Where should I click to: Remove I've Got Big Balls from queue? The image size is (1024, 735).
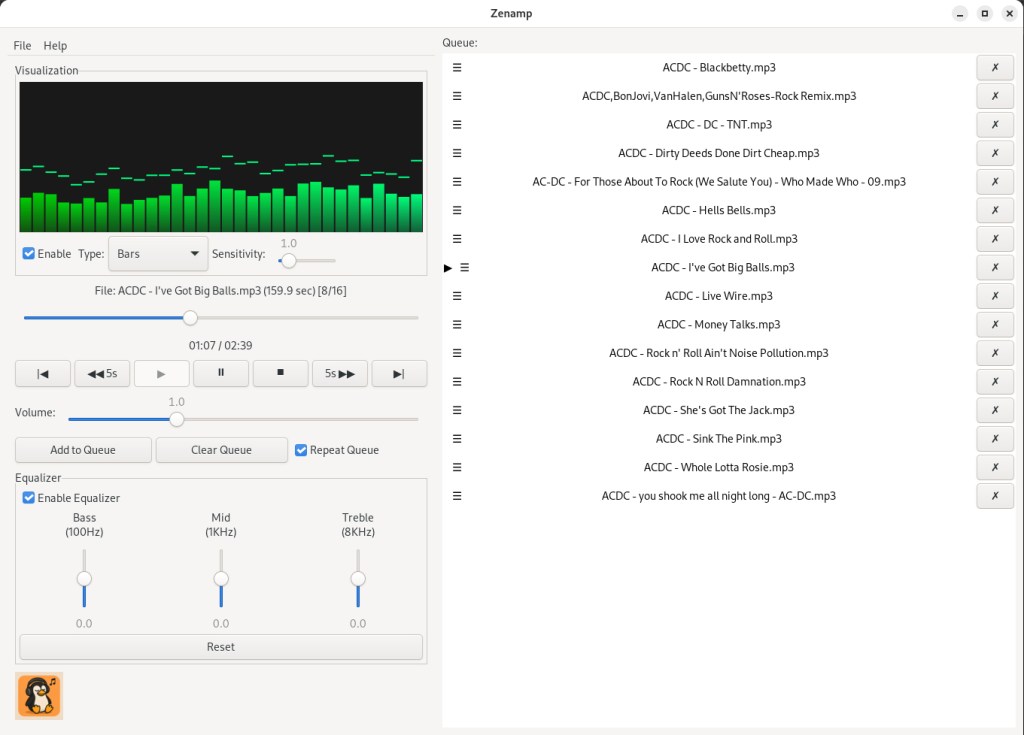coord(995,267)
